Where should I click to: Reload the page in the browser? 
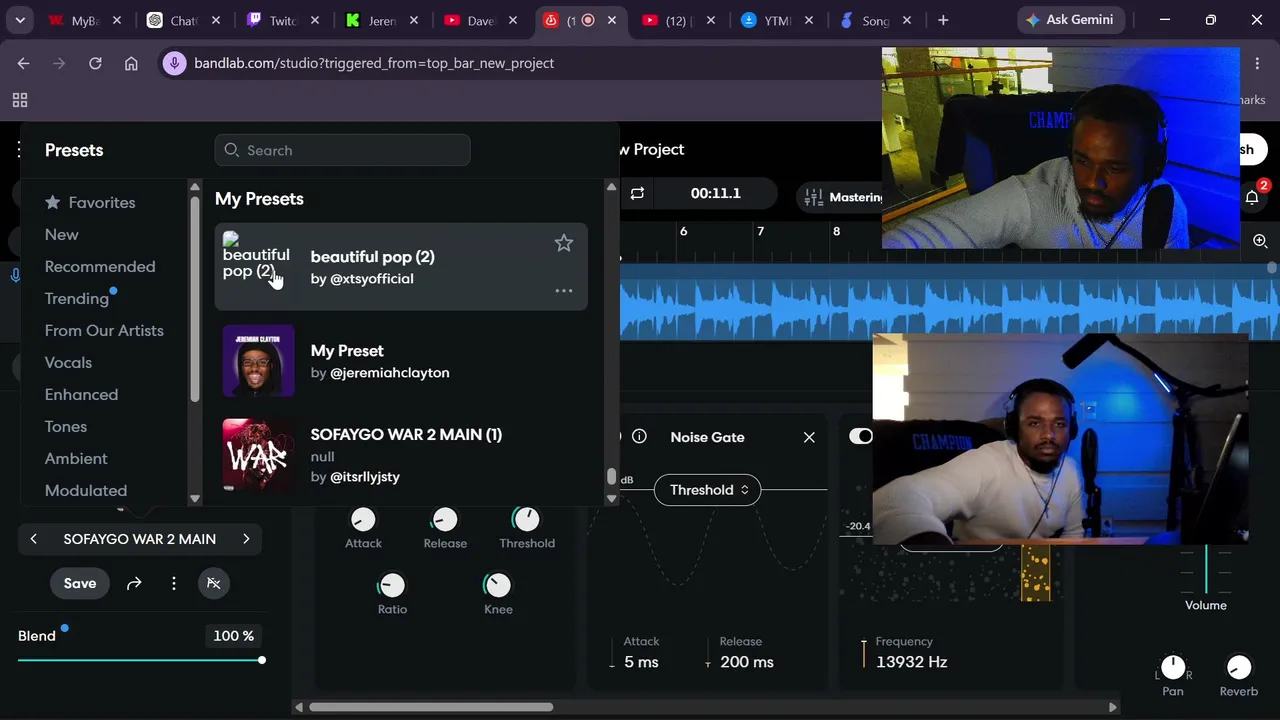(95, 63)
